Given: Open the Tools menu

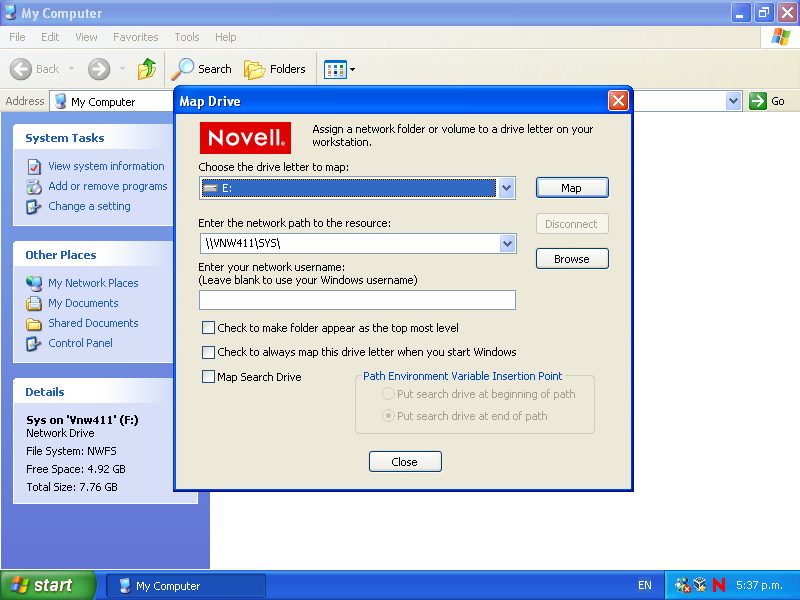Looking at the screenshot, I should [x=187, y=37].
